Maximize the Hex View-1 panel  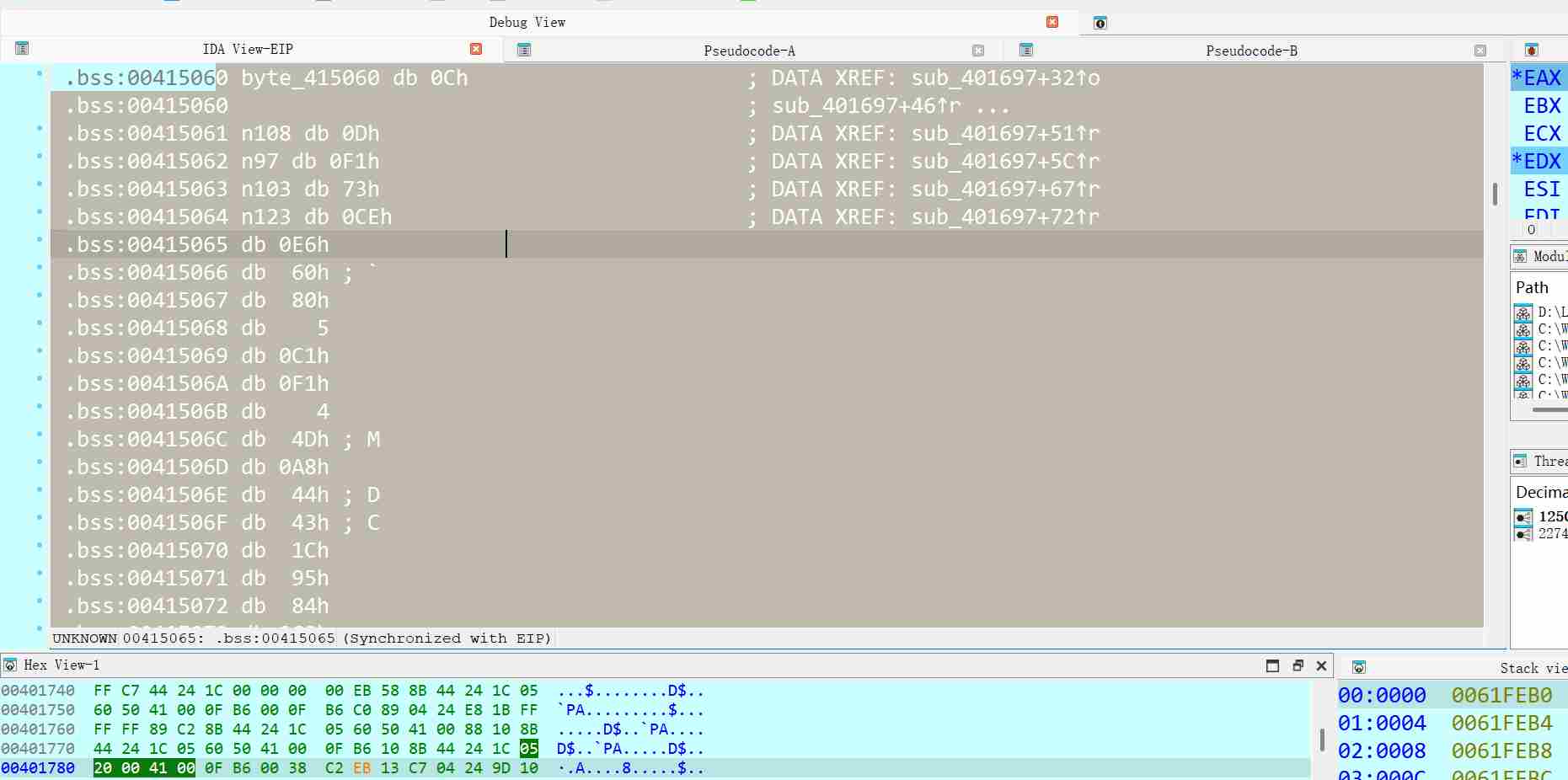(1272, 665)
